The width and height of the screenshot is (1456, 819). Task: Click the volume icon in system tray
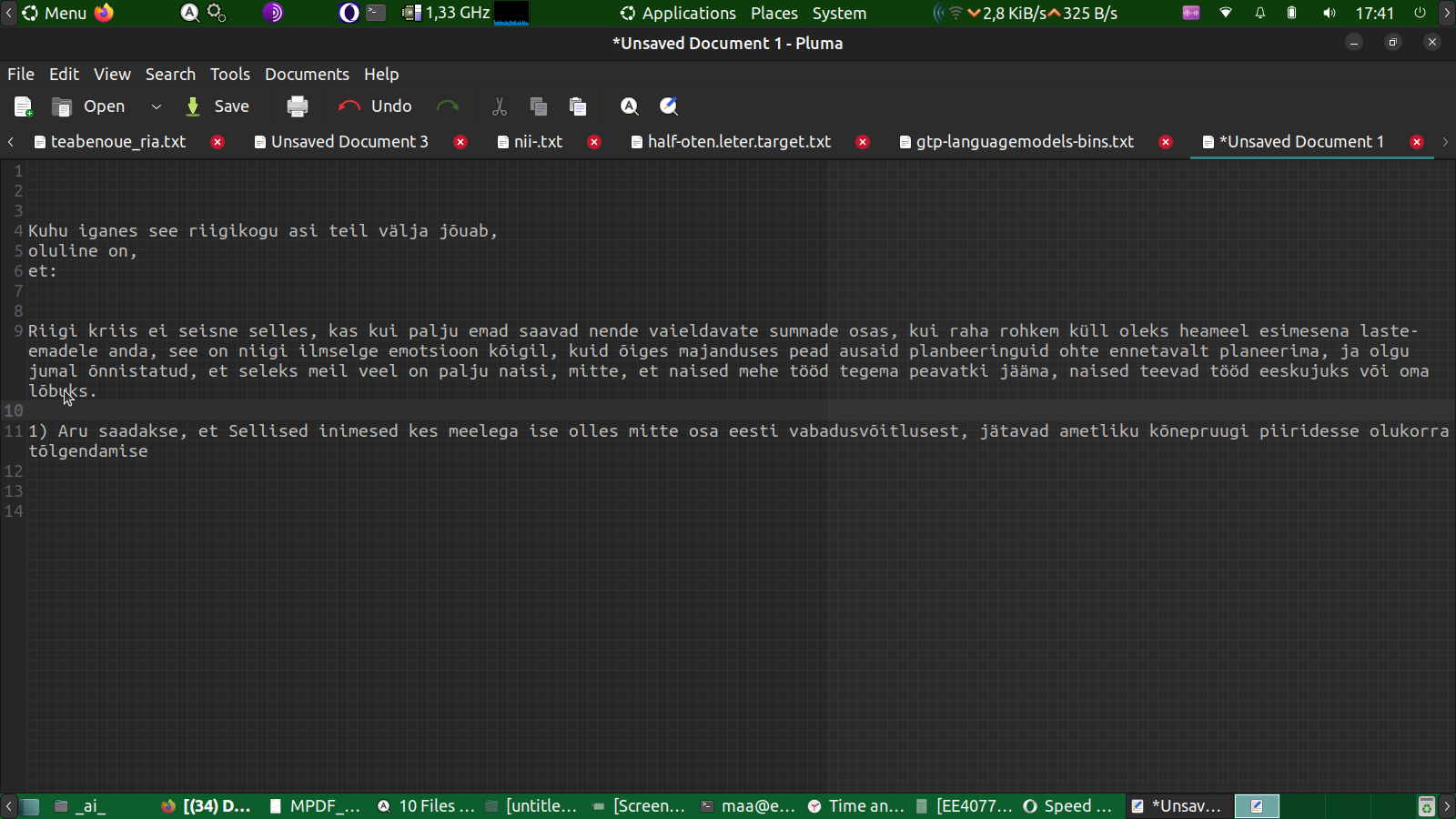coord(1330,13)
